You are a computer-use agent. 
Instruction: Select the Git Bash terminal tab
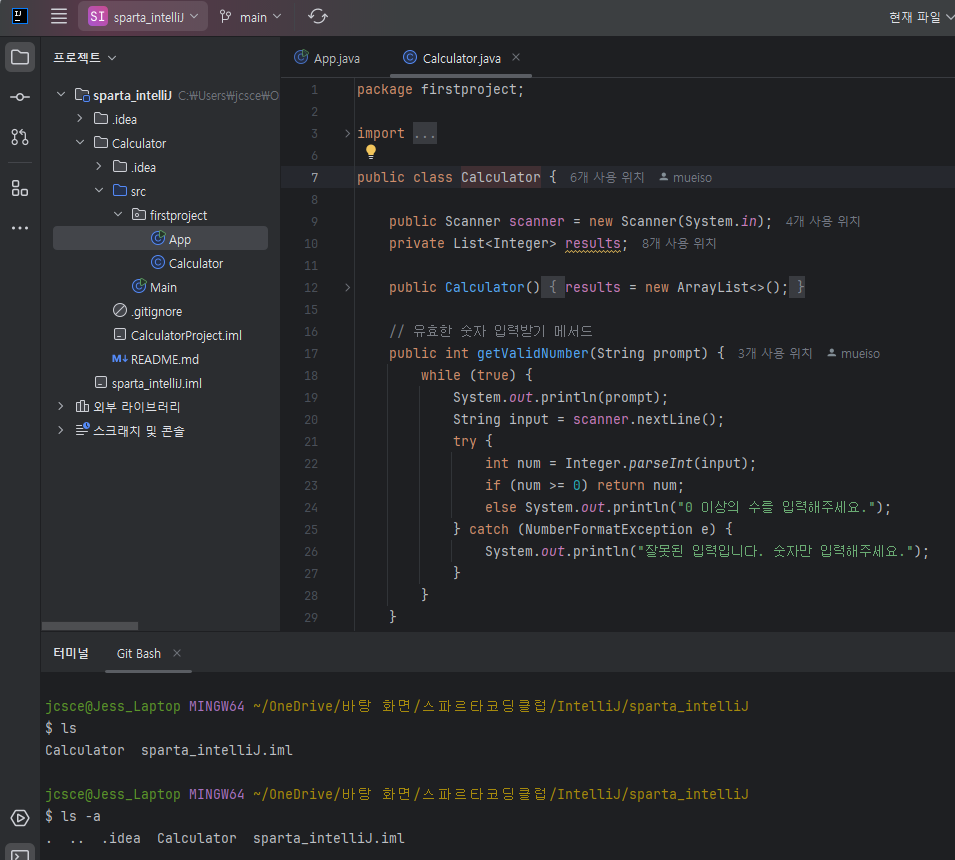(139, 654)
